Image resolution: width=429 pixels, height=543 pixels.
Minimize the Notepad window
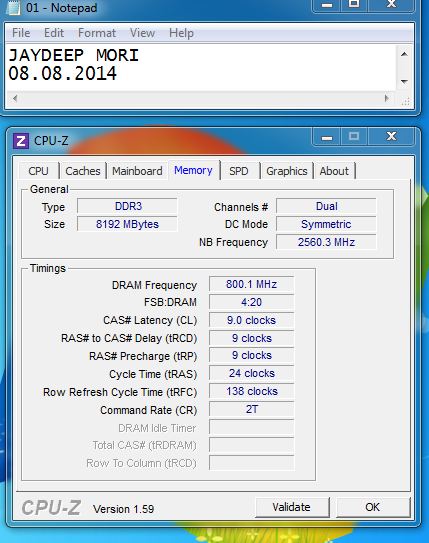[x=327, y=5]
